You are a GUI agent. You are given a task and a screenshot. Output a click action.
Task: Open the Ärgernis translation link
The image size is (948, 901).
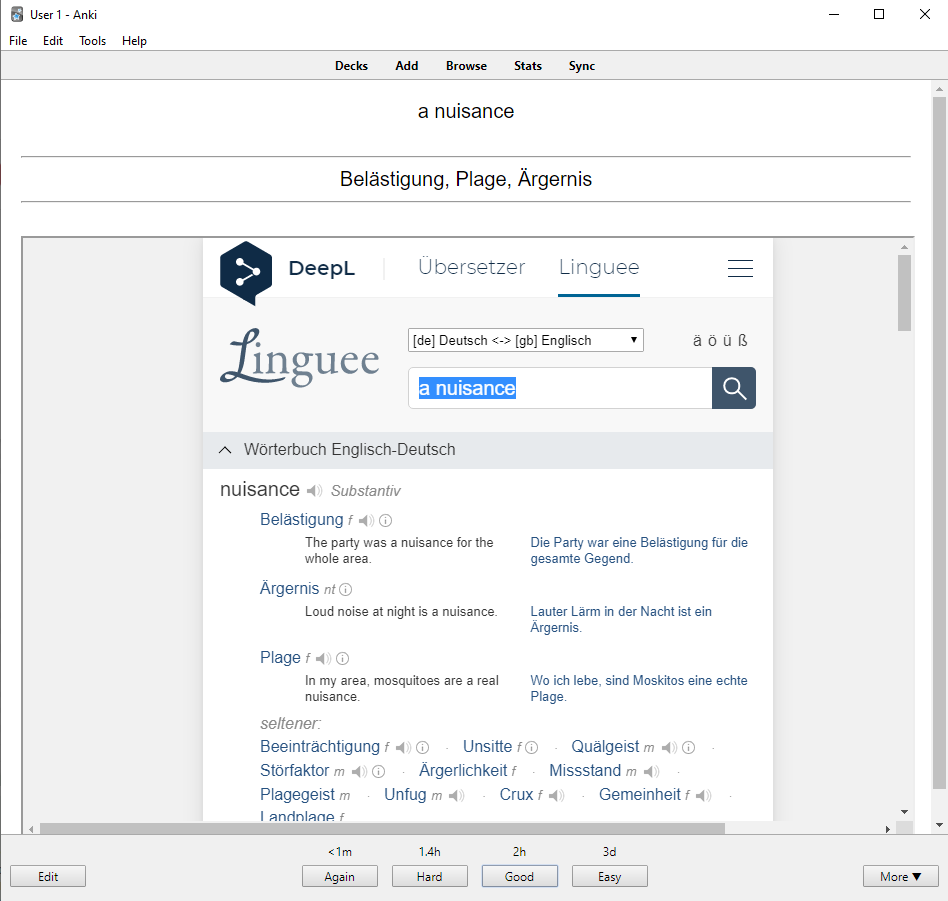tap(290, 588)
